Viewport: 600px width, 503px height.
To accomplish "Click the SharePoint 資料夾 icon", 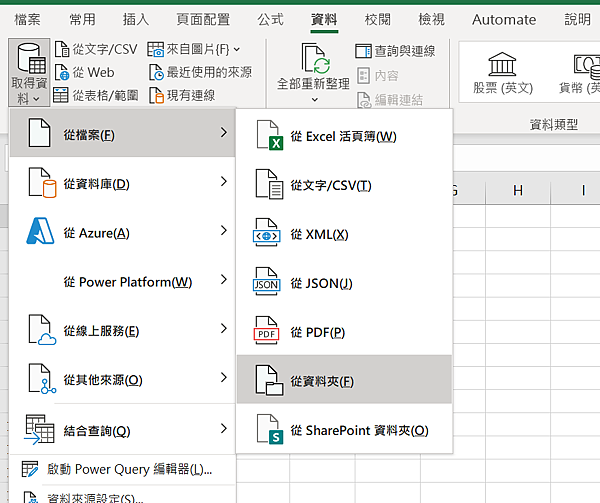I will 270,429.
